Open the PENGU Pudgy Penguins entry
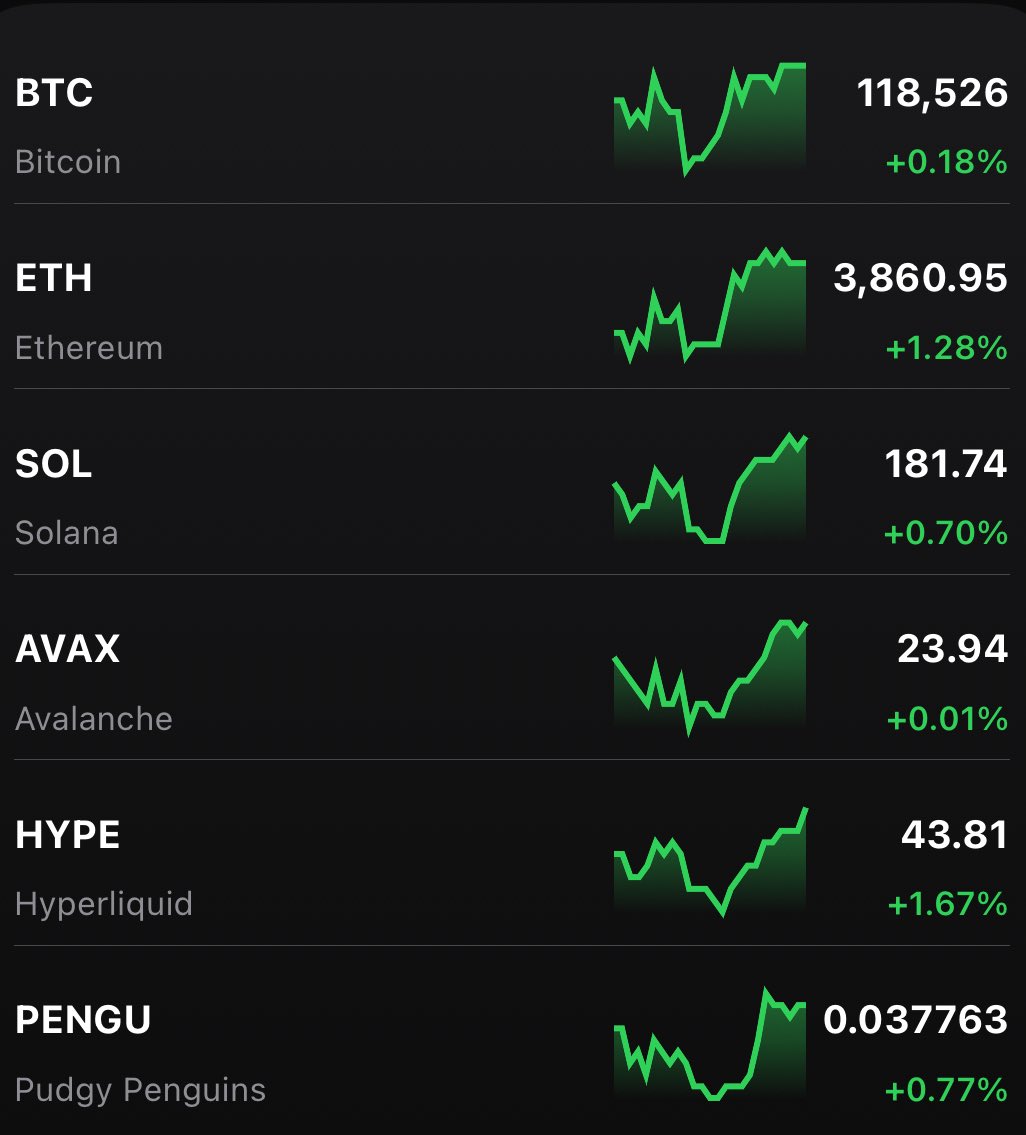The height and width of the screenshot is (1135, 1026). [x=513, y=1040]
